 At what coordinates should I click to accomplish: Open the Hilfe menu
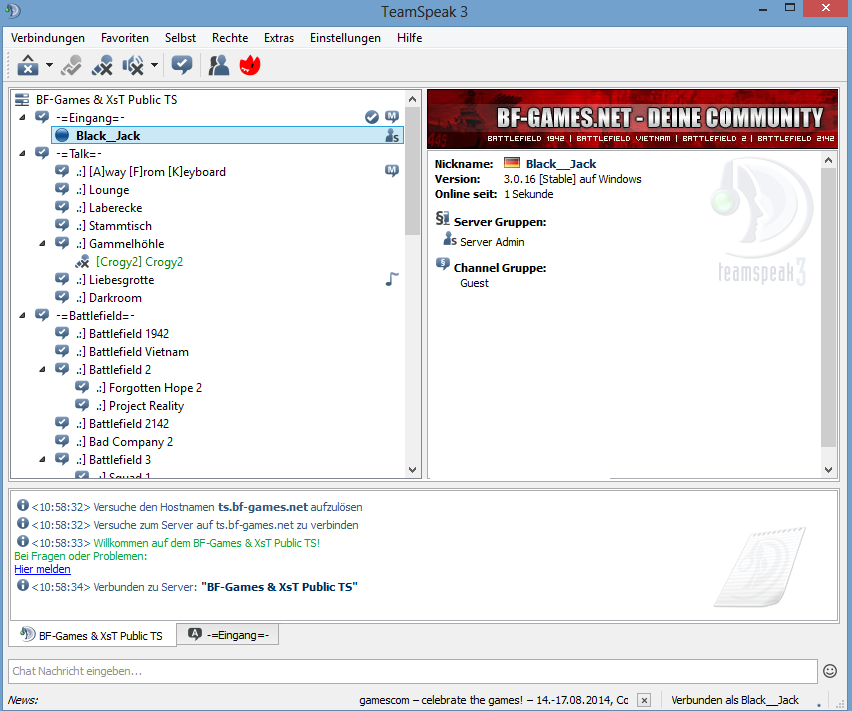point(409,37)
